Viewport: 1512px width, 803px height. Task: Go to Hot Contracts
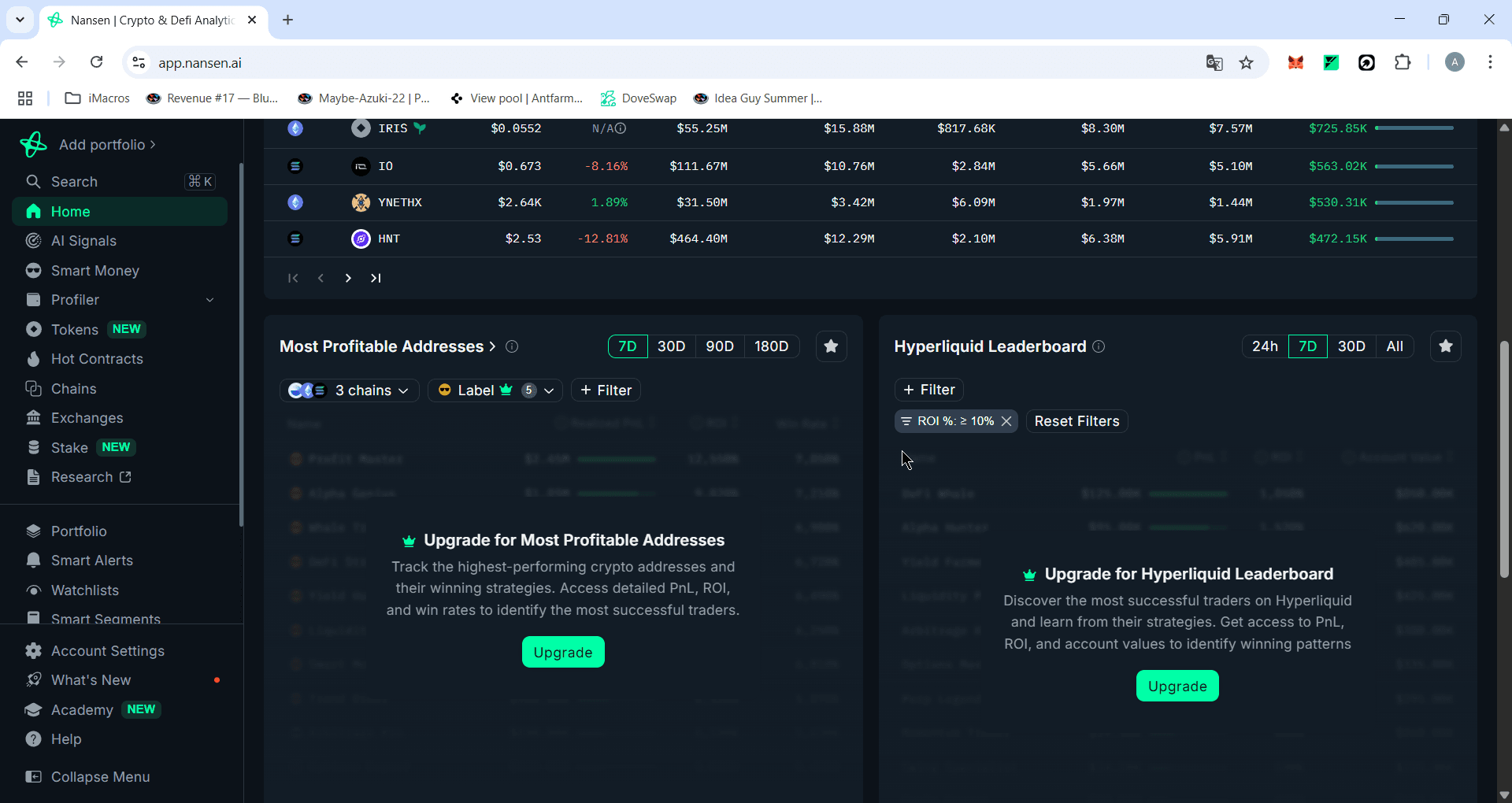tap(120, 359)
